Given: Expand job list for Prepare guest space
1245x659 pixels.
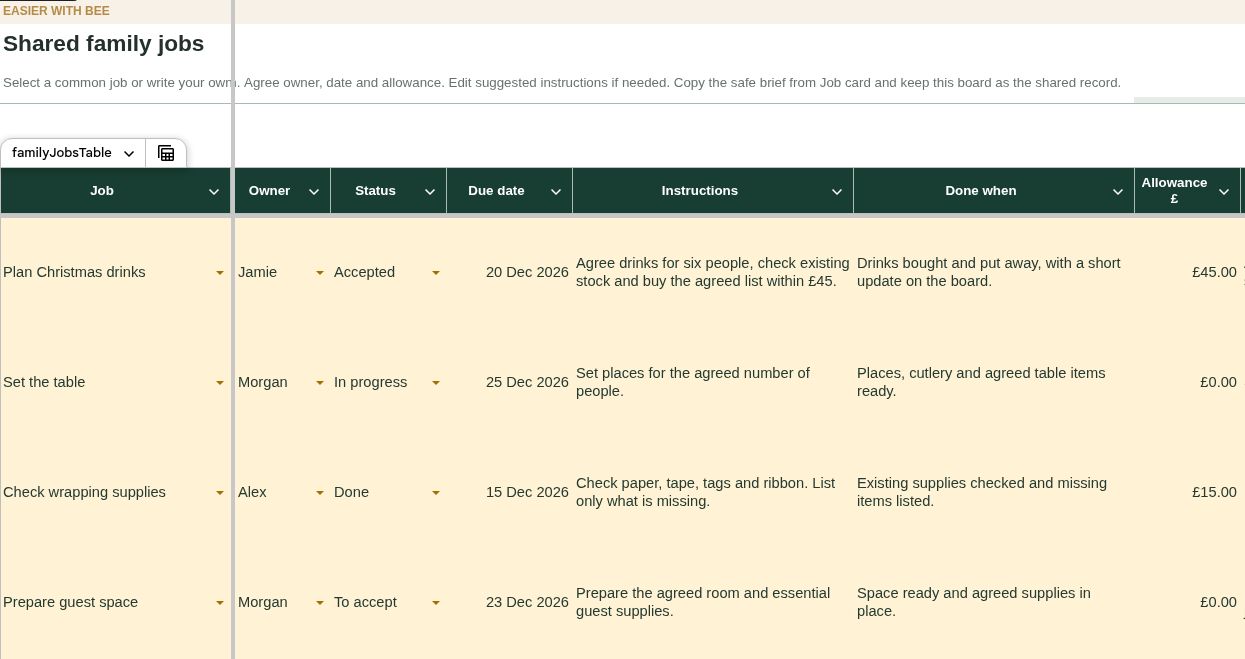Looking at the screenshot, I should pyautogui.click(x=220, y=603).
